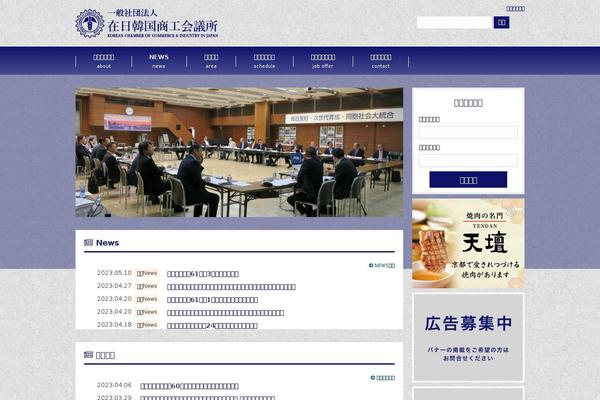This screenshot has height=400, width=600.
Task: Focus the header search input field
Action: click(x=454, y=23)
